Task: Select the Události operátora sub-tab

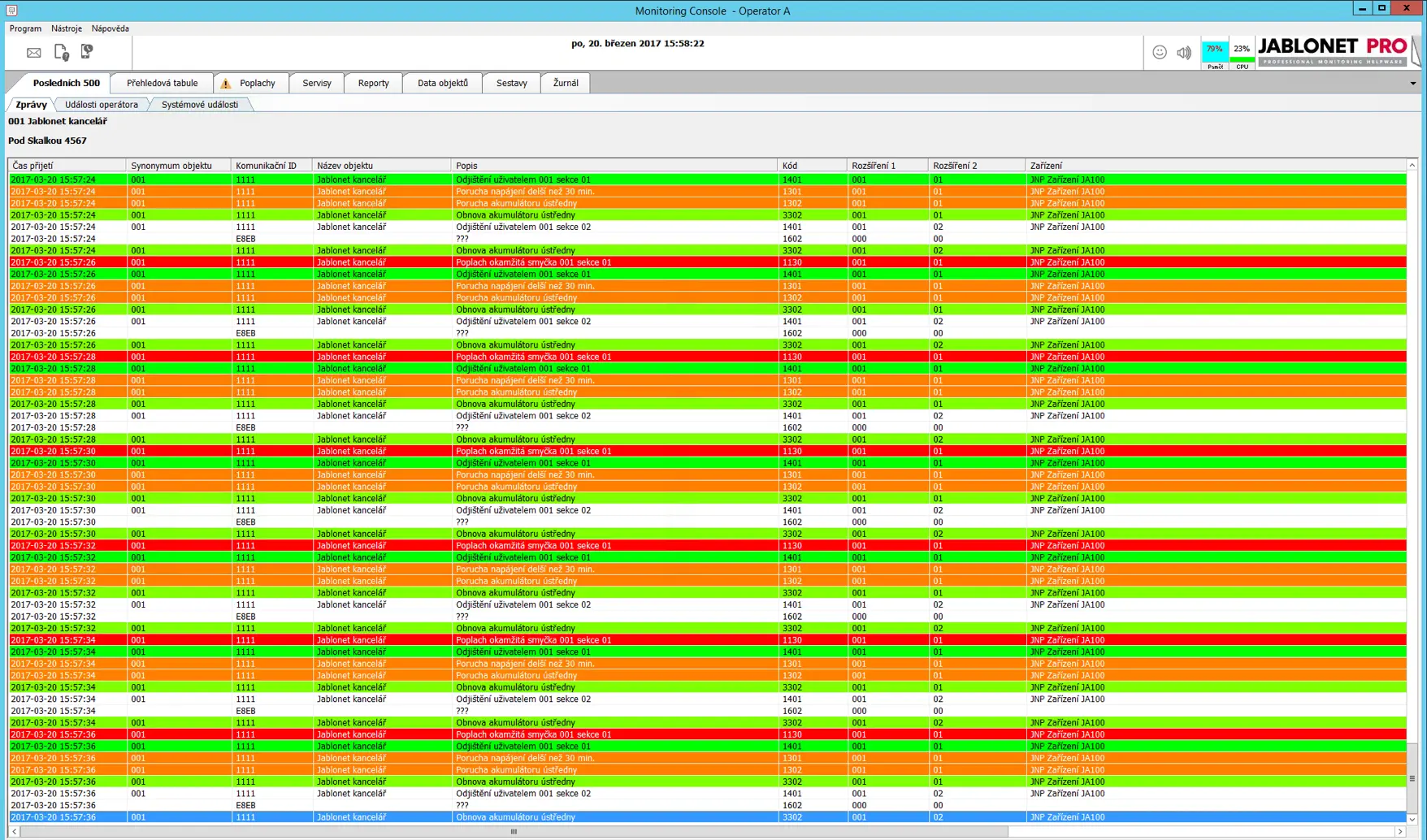Action: tap(102, 105)
